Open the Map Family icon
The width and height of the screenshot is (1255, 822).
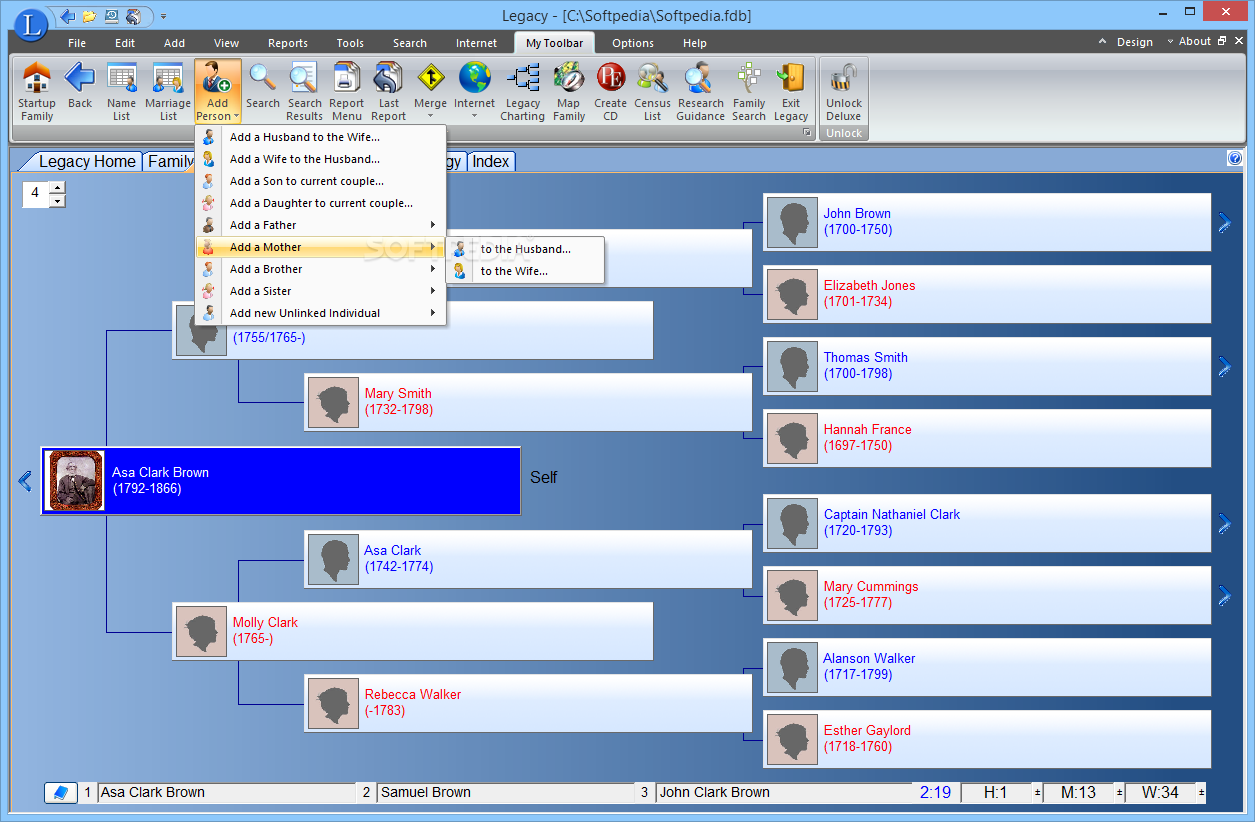[568, 91]
